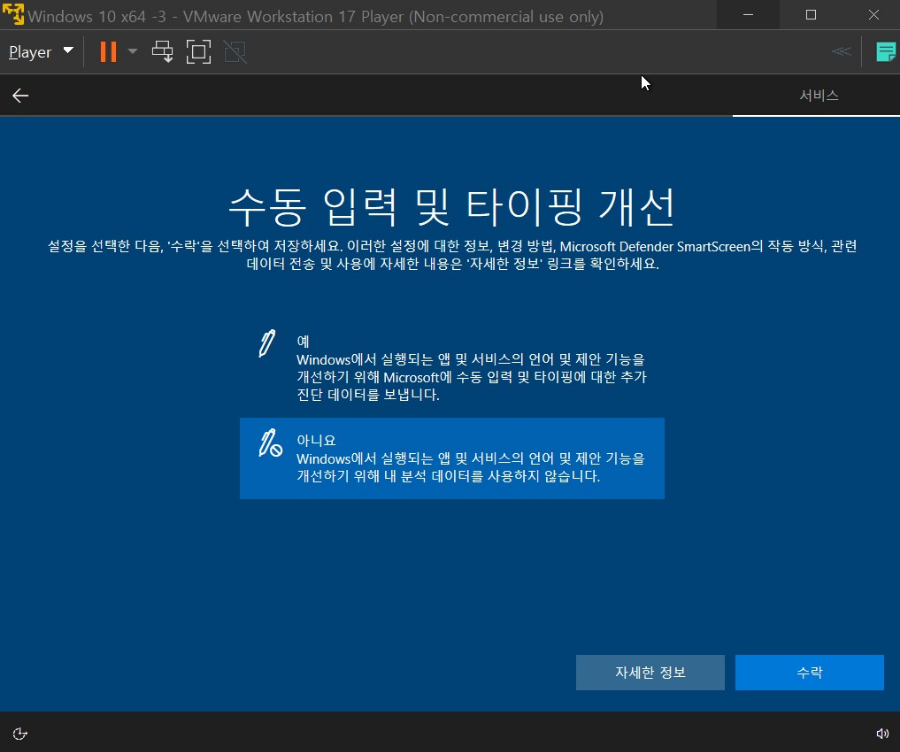900x752 pixels.
Task: Enter full screen mode
Action: pos(199,52)
